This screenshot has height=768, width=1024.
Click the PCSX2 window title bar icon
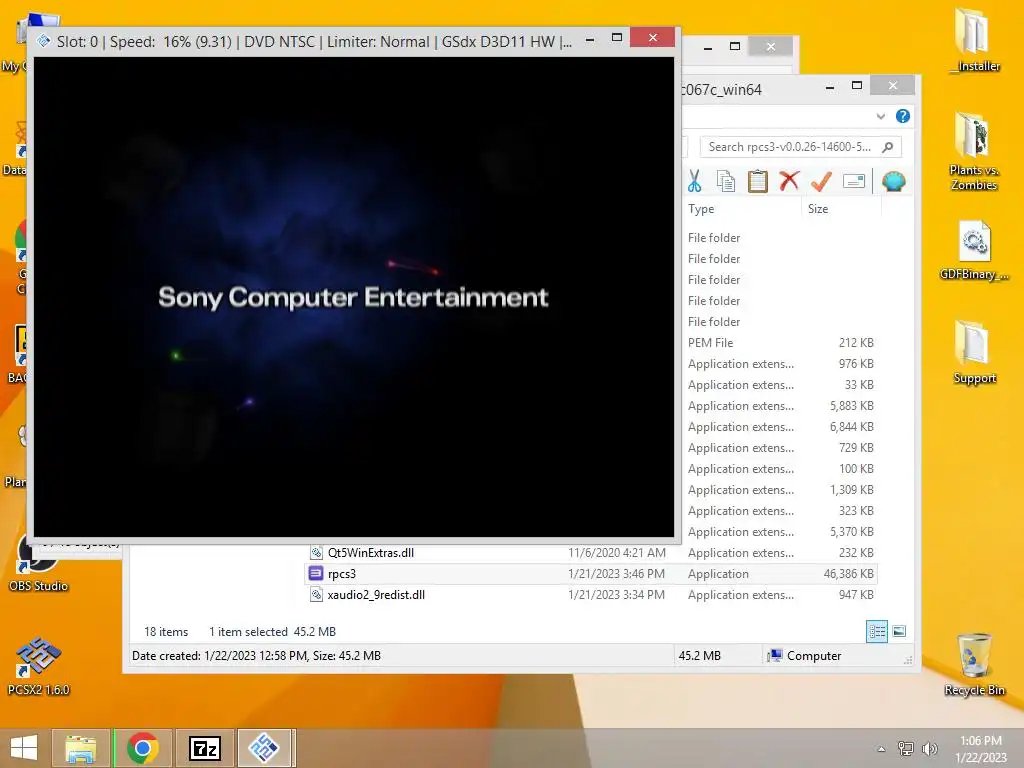44,41
